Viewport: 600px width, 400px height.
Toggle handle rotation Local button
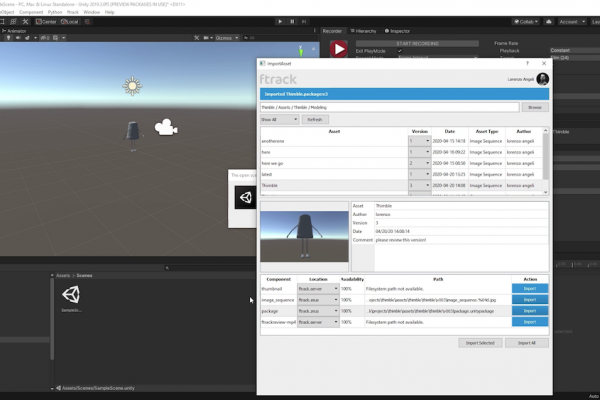coord(70,21)
